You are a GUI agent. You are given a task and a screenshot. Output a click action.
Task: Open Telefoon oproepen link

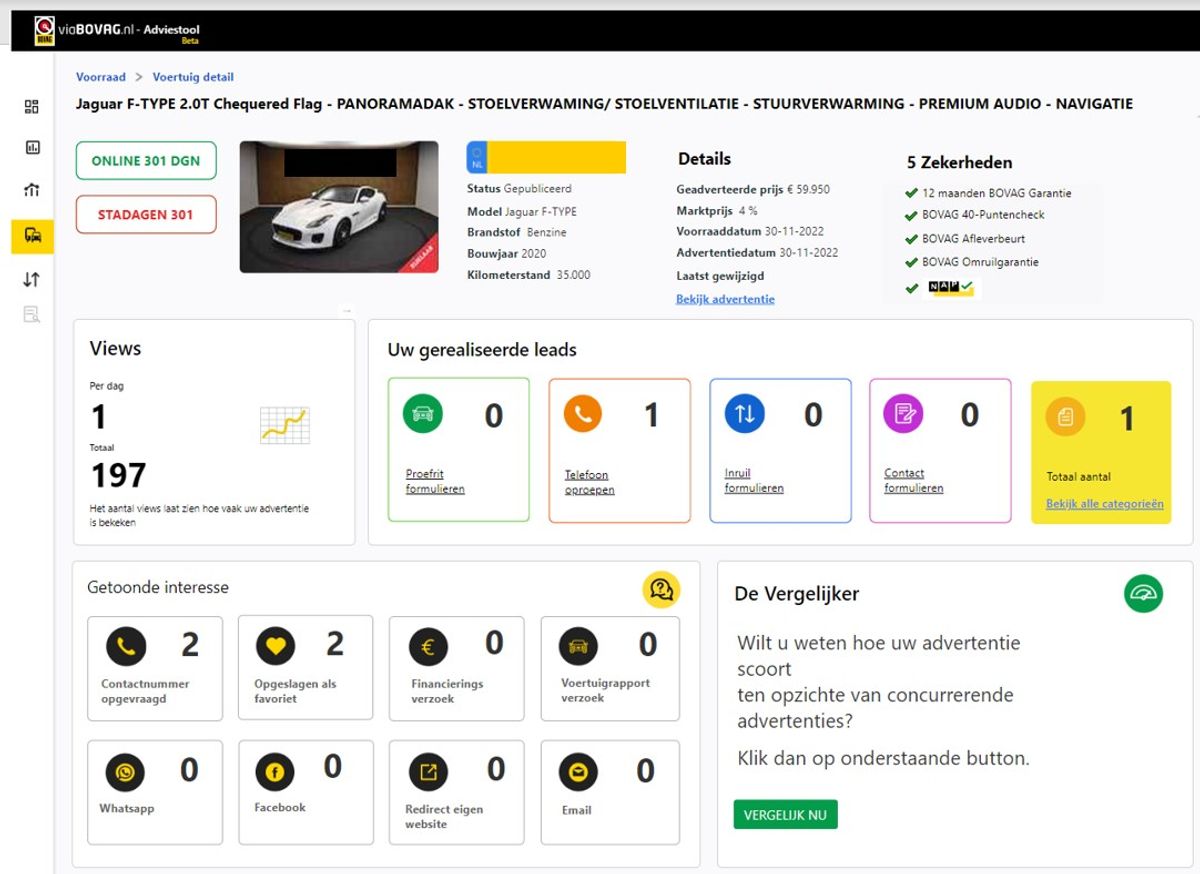tap(590, 482)
